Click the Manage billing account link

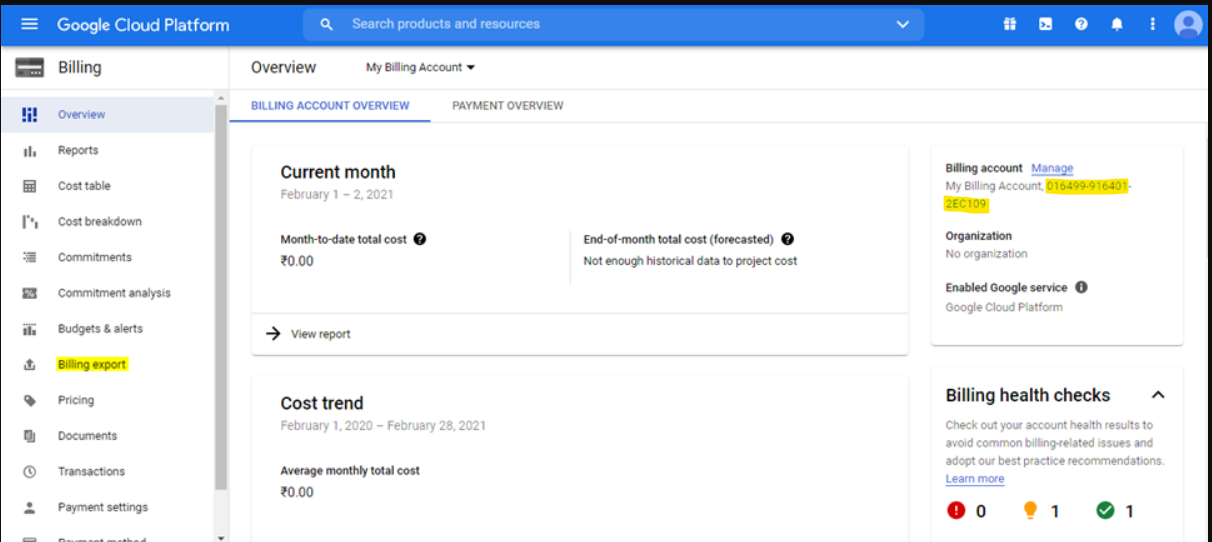(x=1052, y=168)
